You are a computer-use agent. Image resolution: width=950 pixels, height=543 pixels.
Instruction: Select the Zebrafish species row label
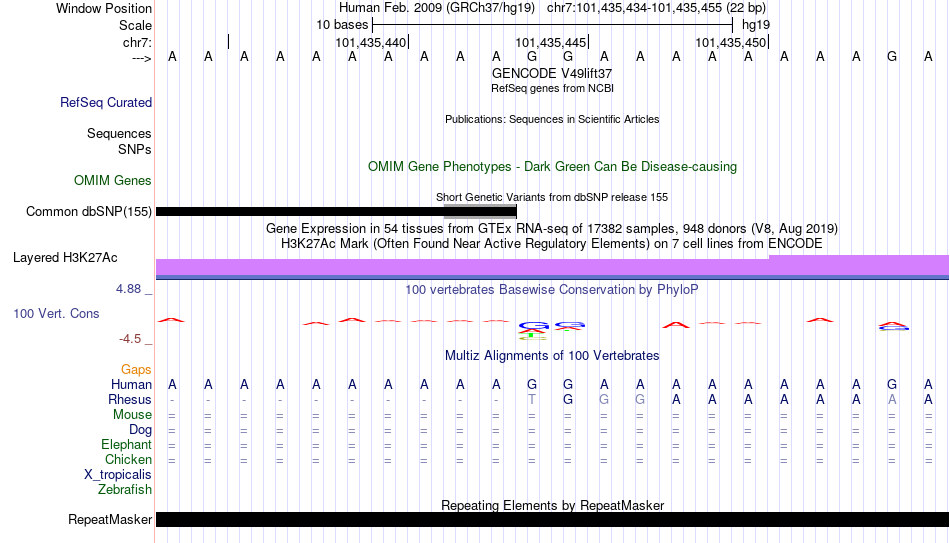125,489
